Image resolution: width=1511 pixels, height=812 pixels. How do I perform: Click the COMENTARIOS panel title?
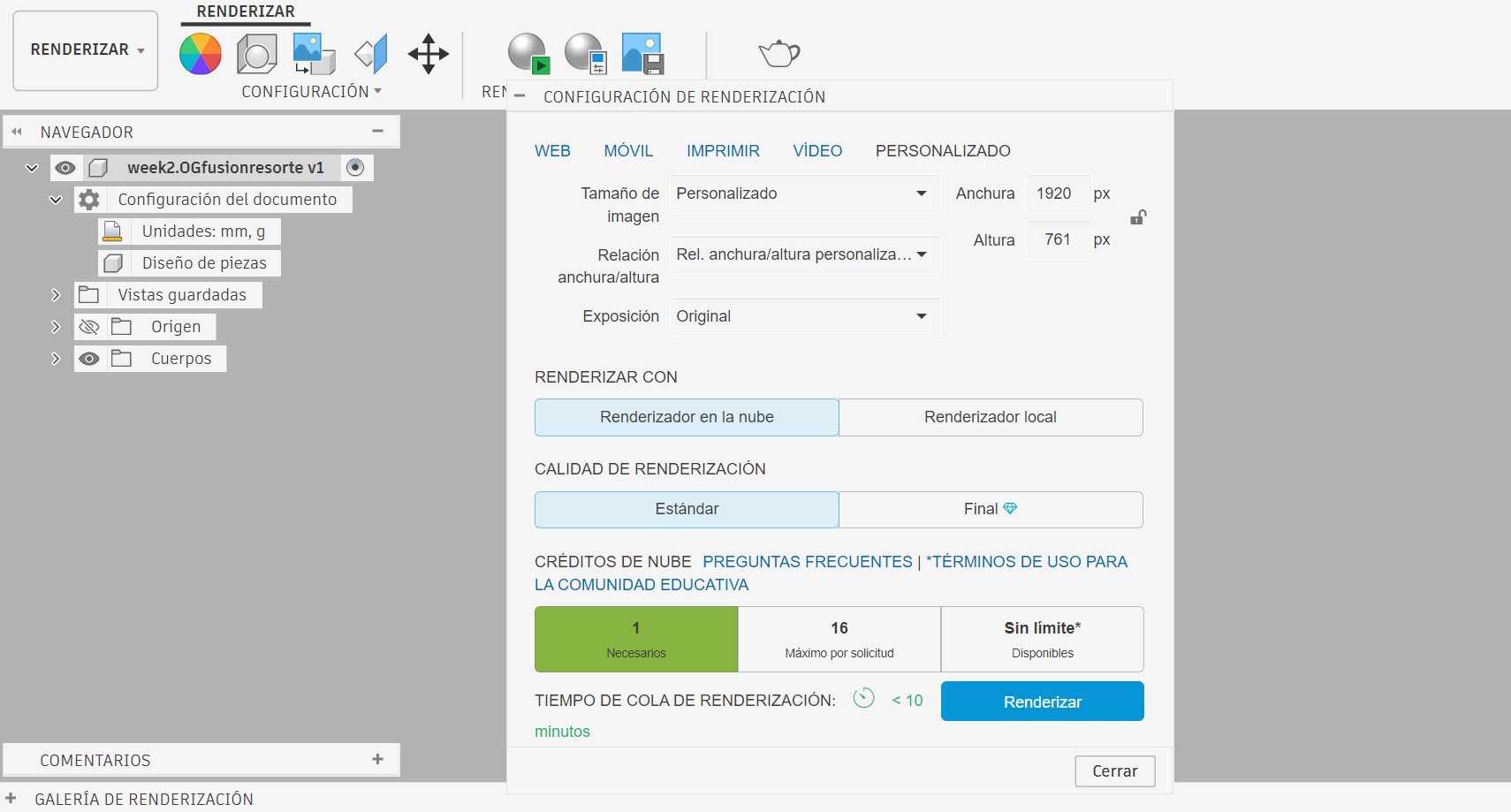95,761
